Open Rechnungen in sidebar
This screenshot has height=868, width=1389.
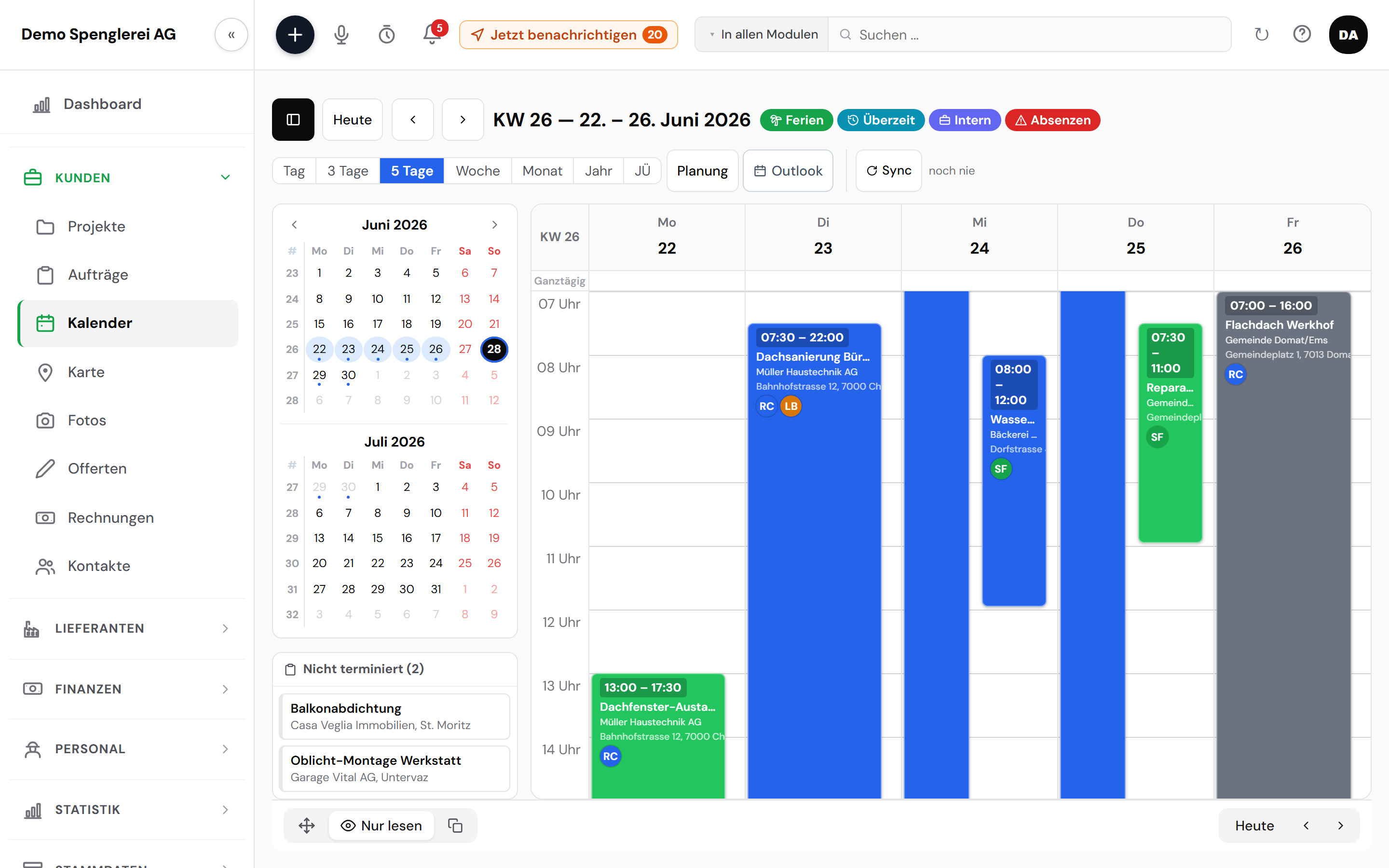tap(127, 518)
